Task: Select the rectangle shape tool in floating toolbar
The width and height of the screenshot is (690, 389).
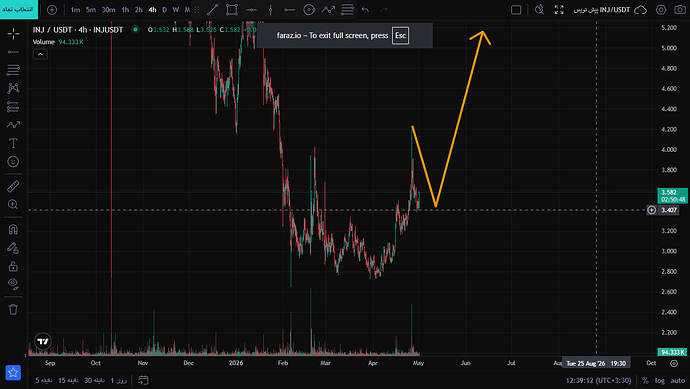Action: point(232,10)
